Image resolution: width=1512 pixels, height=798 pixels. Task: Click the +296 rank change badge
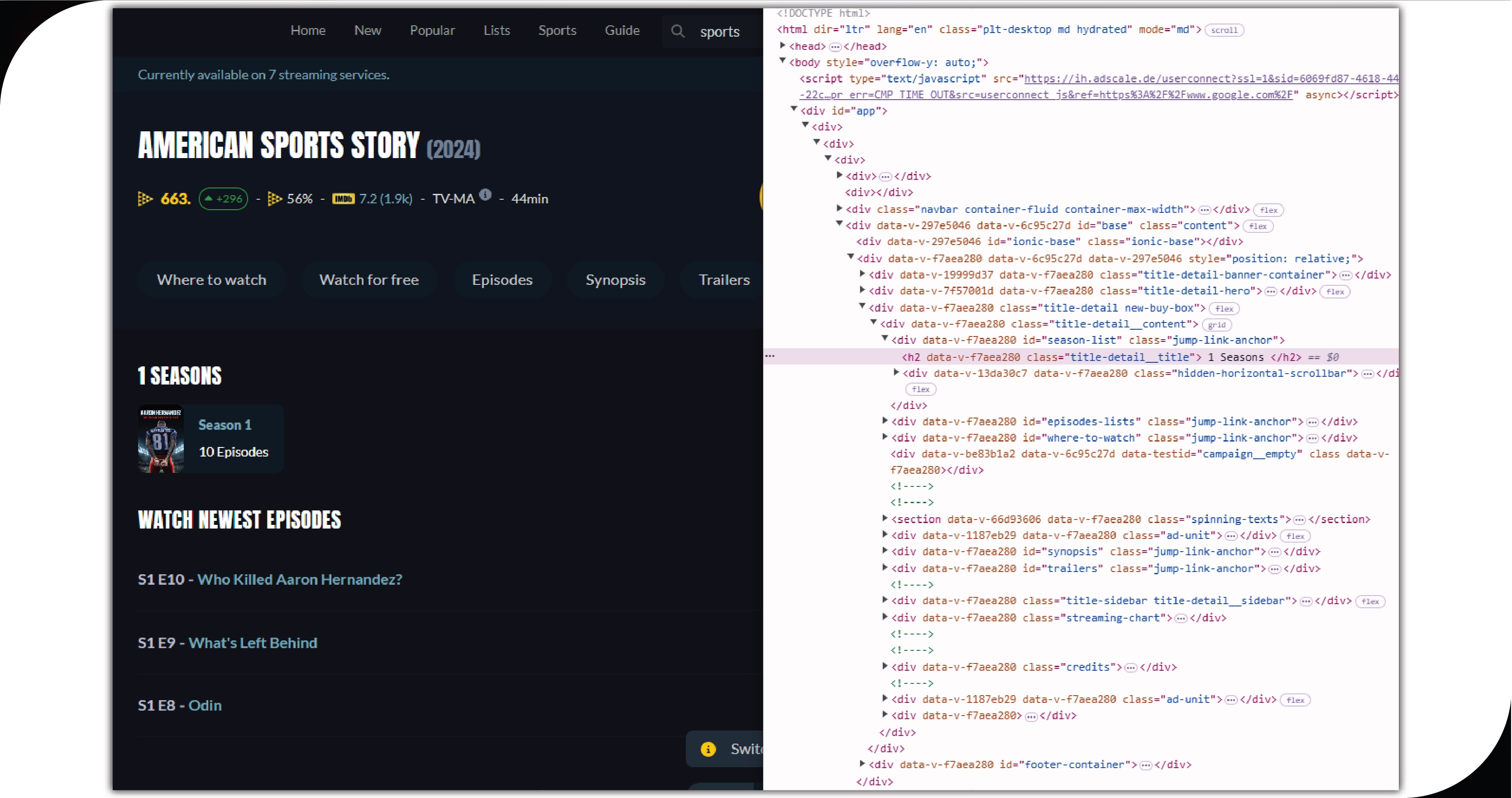pos(223,199)
